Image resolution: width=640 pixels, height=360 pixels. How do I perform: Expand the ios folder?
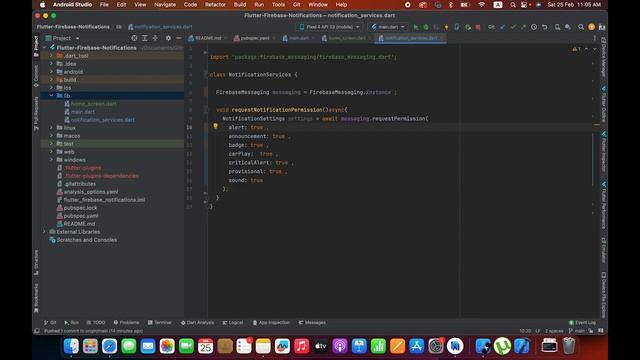pos(51,88)
